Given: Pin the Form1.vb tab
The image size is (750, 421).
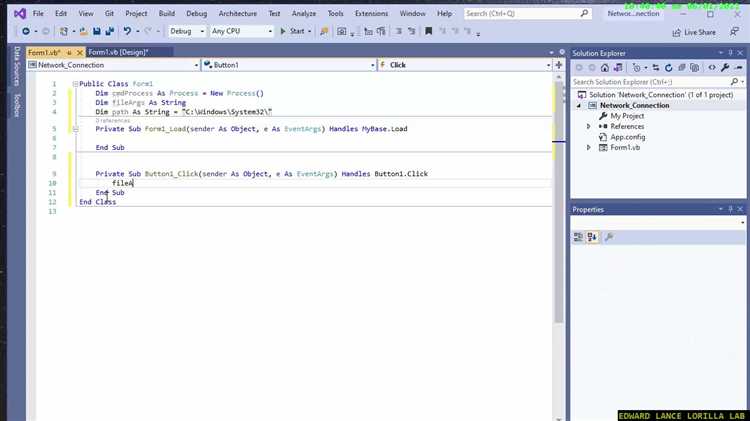Looking at the screenshot, I should 69,52.
